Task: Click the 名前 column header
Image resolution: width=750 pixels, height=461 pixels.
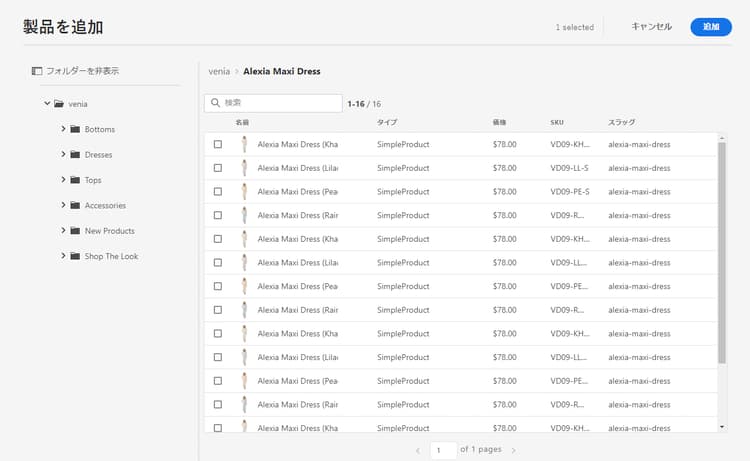Action: 242,122
